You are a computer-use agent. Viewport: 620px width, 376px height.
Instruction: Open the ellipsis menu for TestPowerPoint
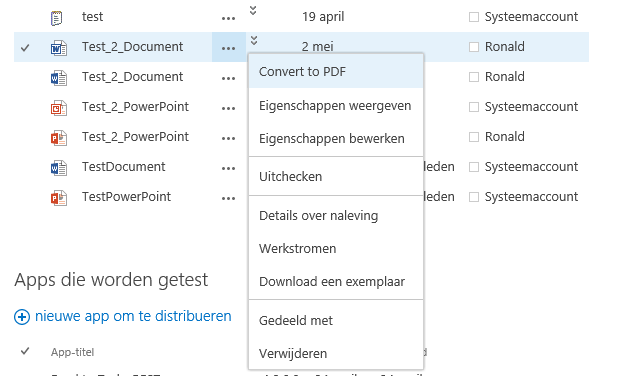tap(229, 198)
